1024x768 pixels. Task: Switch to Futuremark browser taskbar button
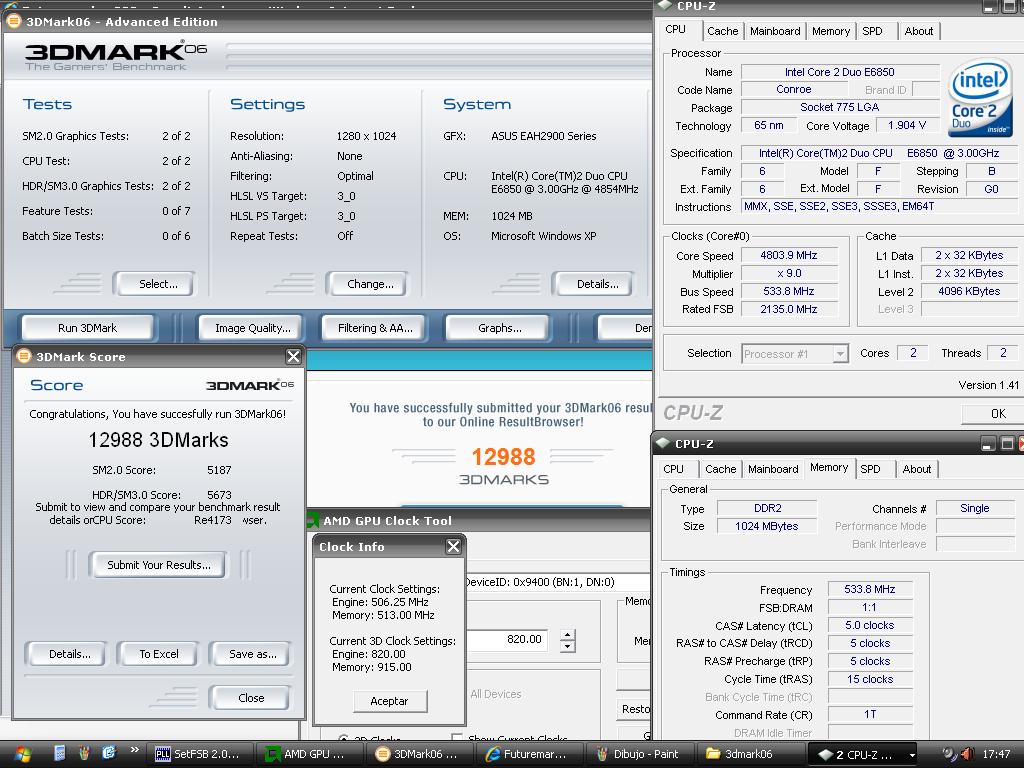coord(528,754)
